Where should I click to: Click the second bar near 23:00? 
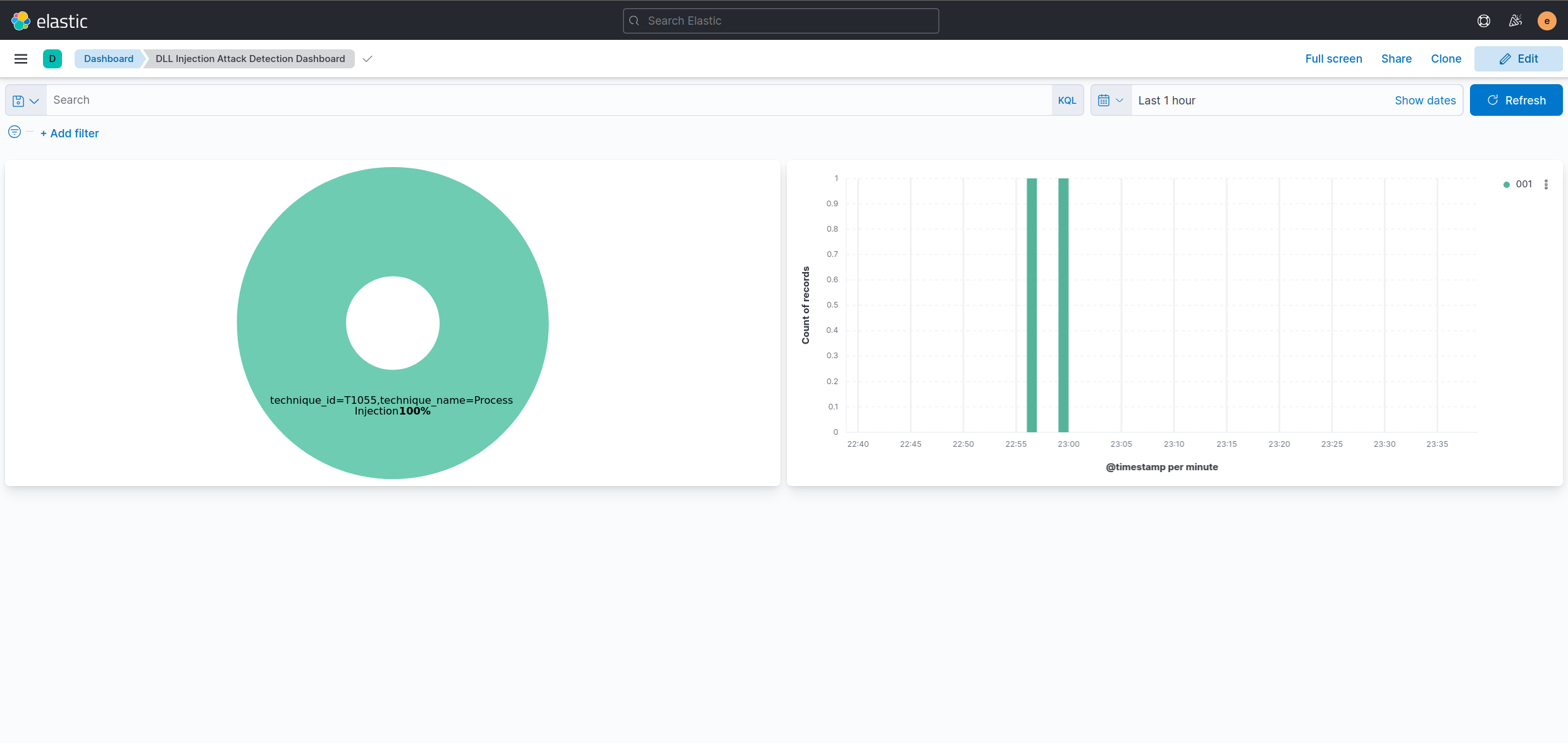[x=1063, y=305]
